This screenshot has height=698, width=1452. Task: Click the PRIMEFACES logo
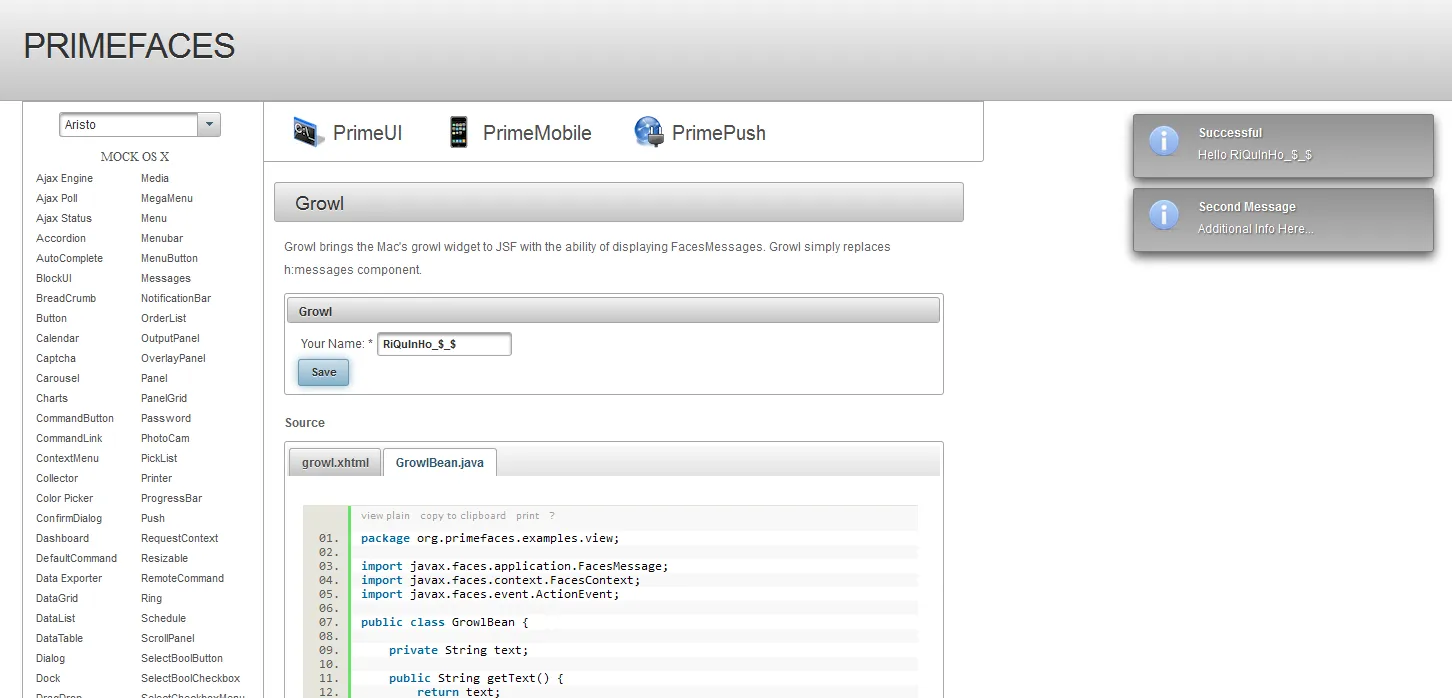point(129,46)
